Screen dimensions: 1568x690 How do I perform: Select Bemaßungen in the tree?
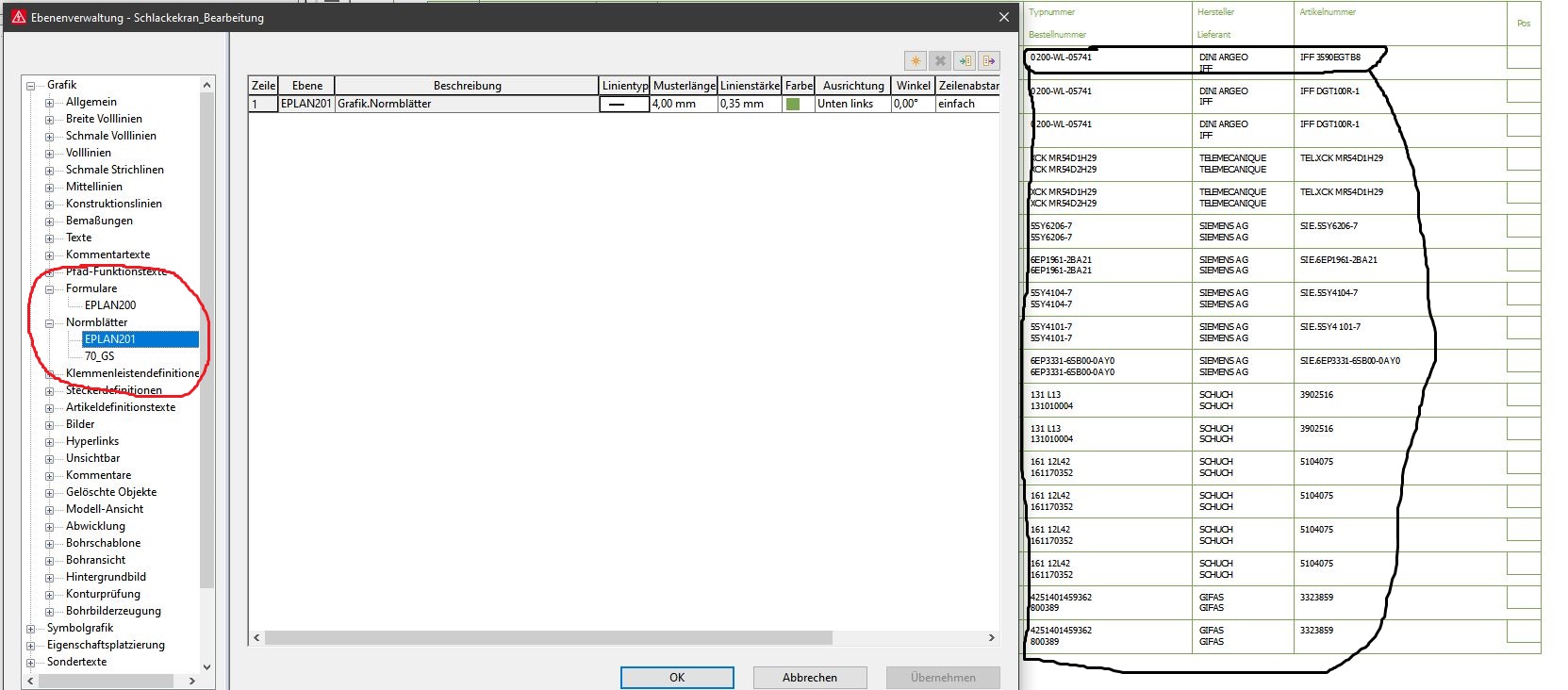pyautogui.click(x=99, y=221)
